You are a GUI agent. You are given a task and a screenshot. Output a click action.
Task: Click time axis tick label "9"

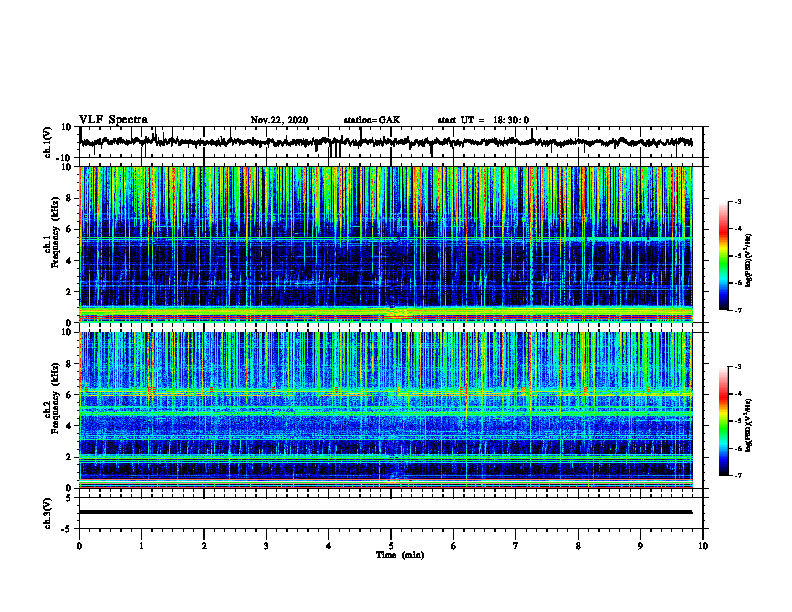click(x=640, y=546)
